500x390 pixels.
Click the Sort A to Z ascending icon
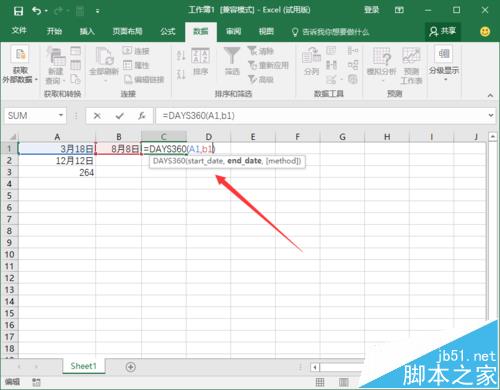(x=181, y=55)
